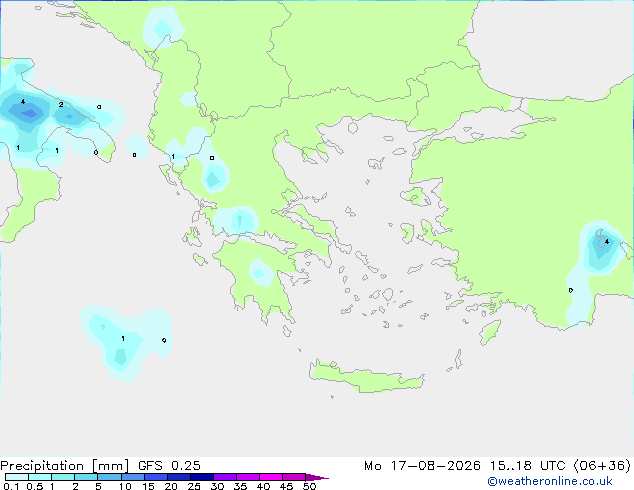Select the 'GFS 0.25' model label
Screen dimensions: 634x490
[169, 466]
